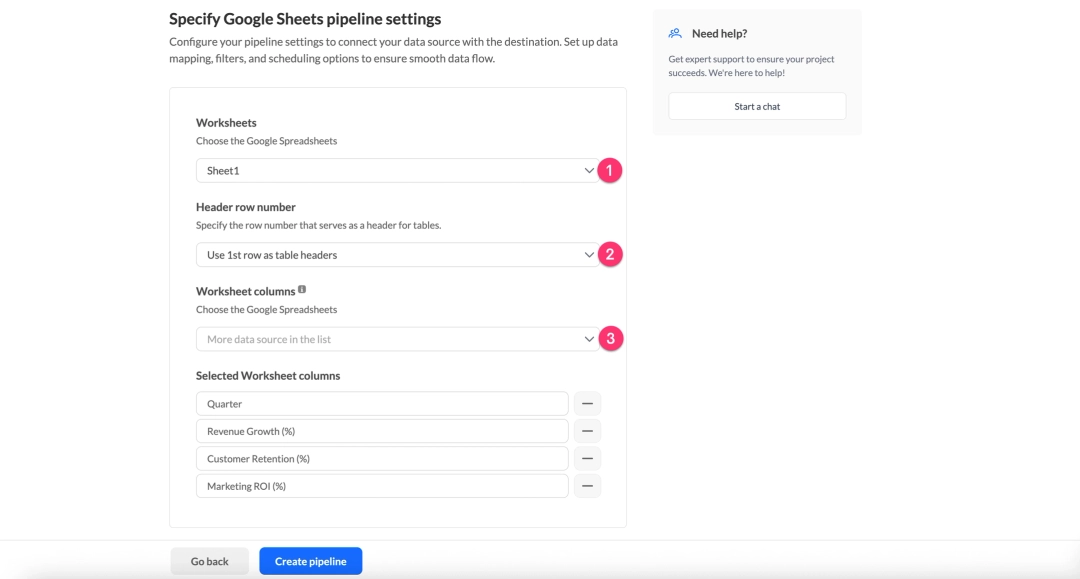Click Create pipeline
The width and height of the screenshot is (1080, 579).
click(x=310, y=560)
